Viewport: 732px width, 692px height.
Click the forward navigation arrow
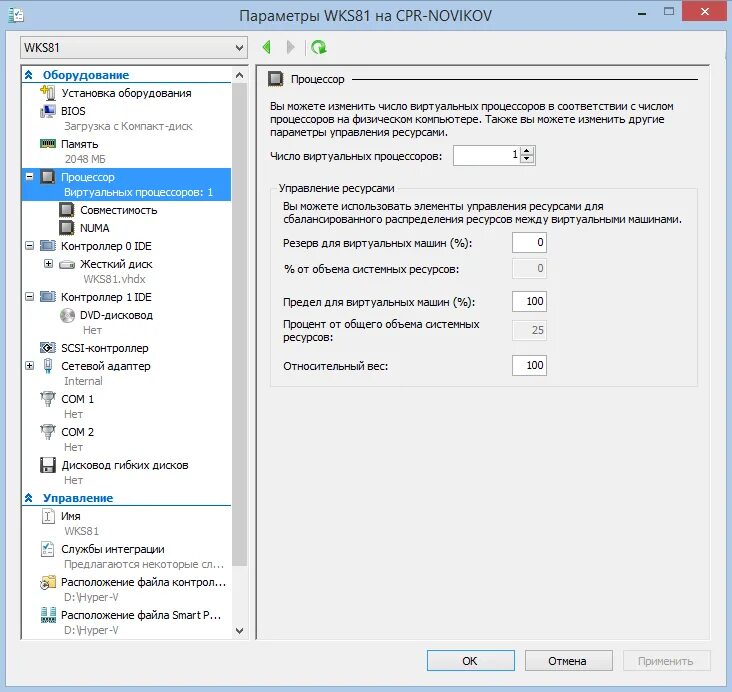pos(290,47)
